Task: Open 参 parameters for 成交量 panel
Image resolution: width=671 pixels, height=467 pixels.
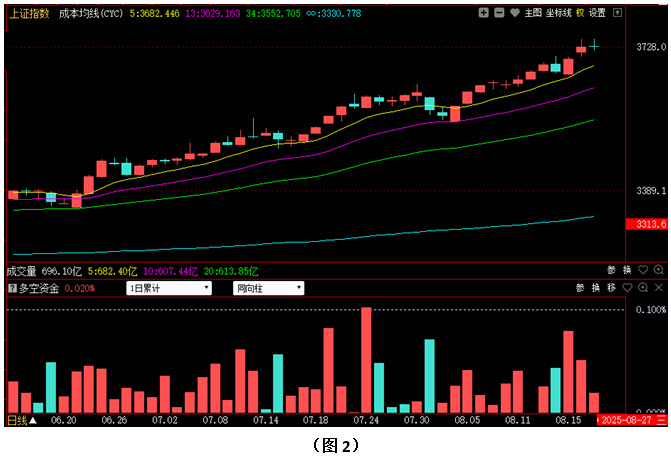Action: [611, 270]
